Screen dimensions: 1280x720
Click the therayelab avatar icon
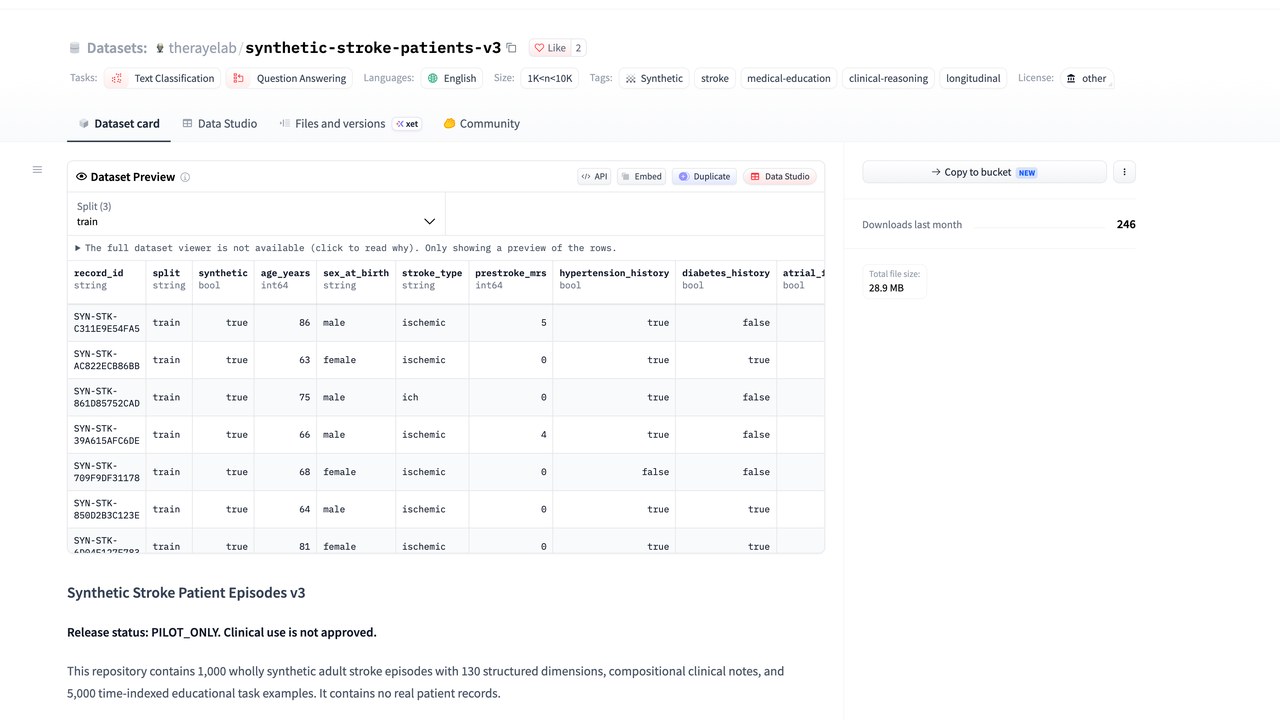pos(160,48)
